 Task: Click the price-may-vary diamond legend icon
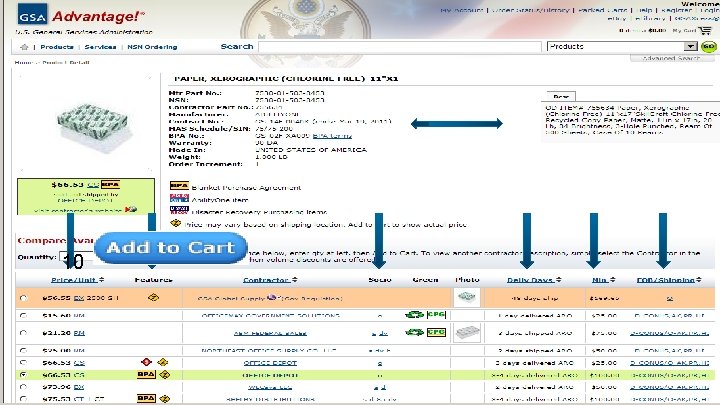click(175, 223)
